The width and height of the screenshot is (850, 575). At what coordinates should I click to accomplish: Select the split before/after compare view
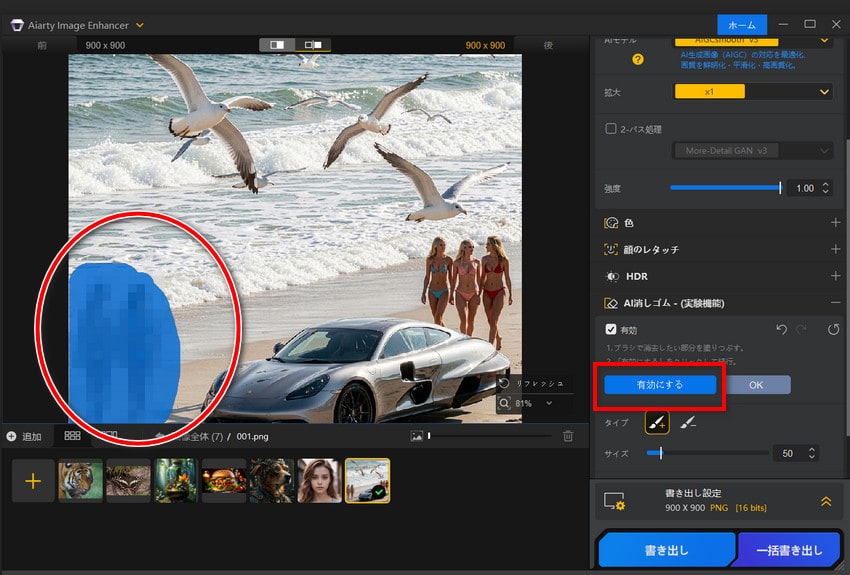pyautogui.click(x=276, y=45)
